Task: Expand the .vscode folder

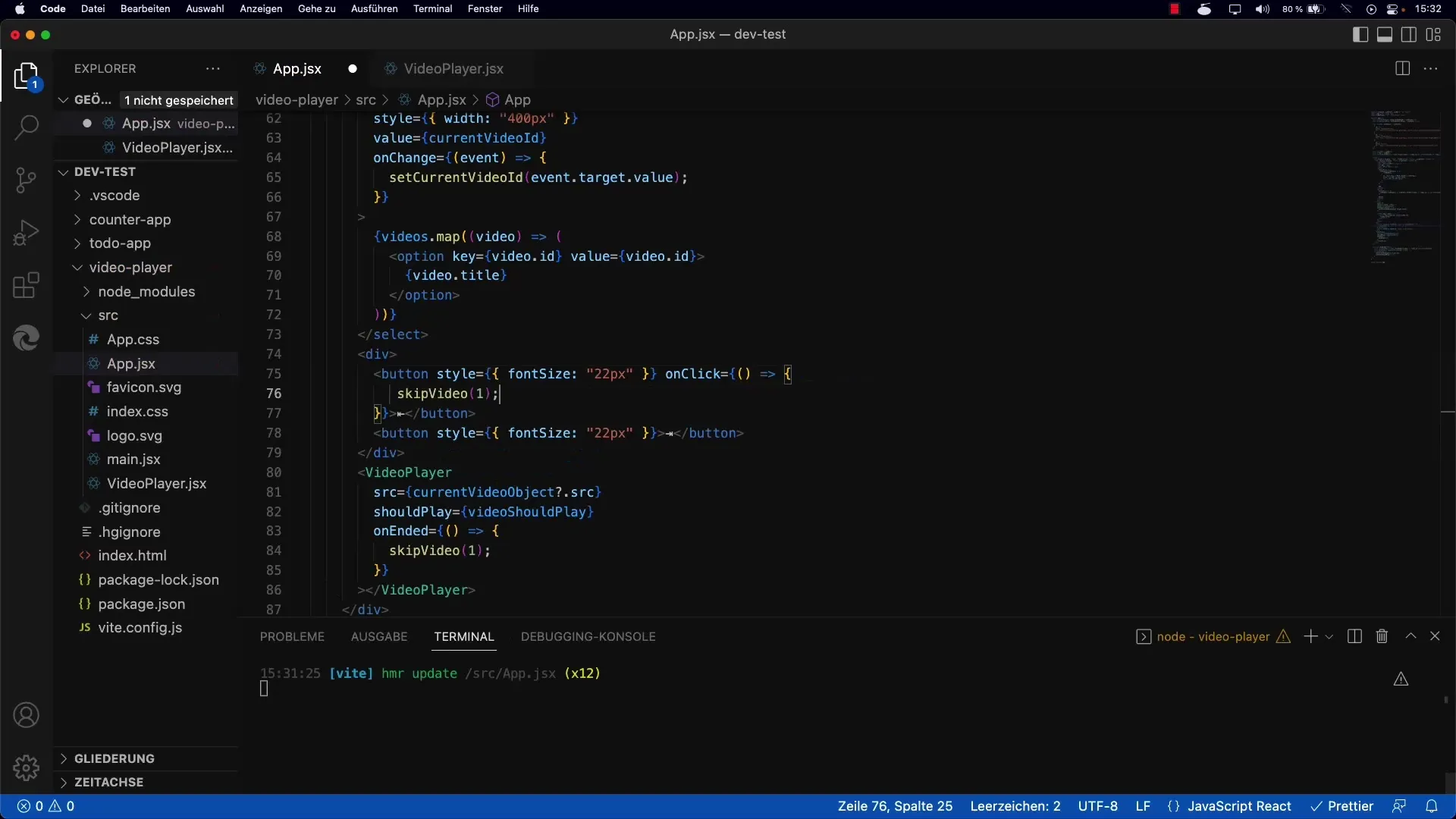Action: pyautogui.click(x=114, y=196)
